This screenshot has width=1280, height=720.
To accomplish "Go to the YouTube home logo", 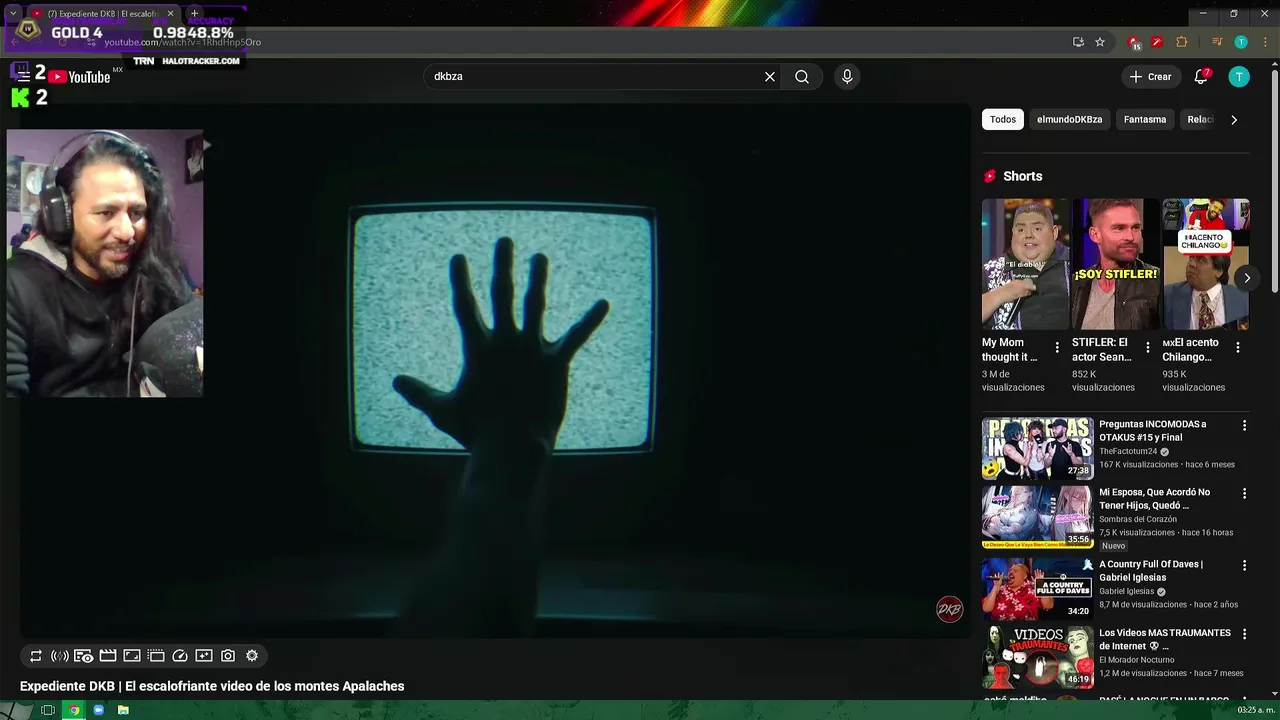I will (79, 77).
